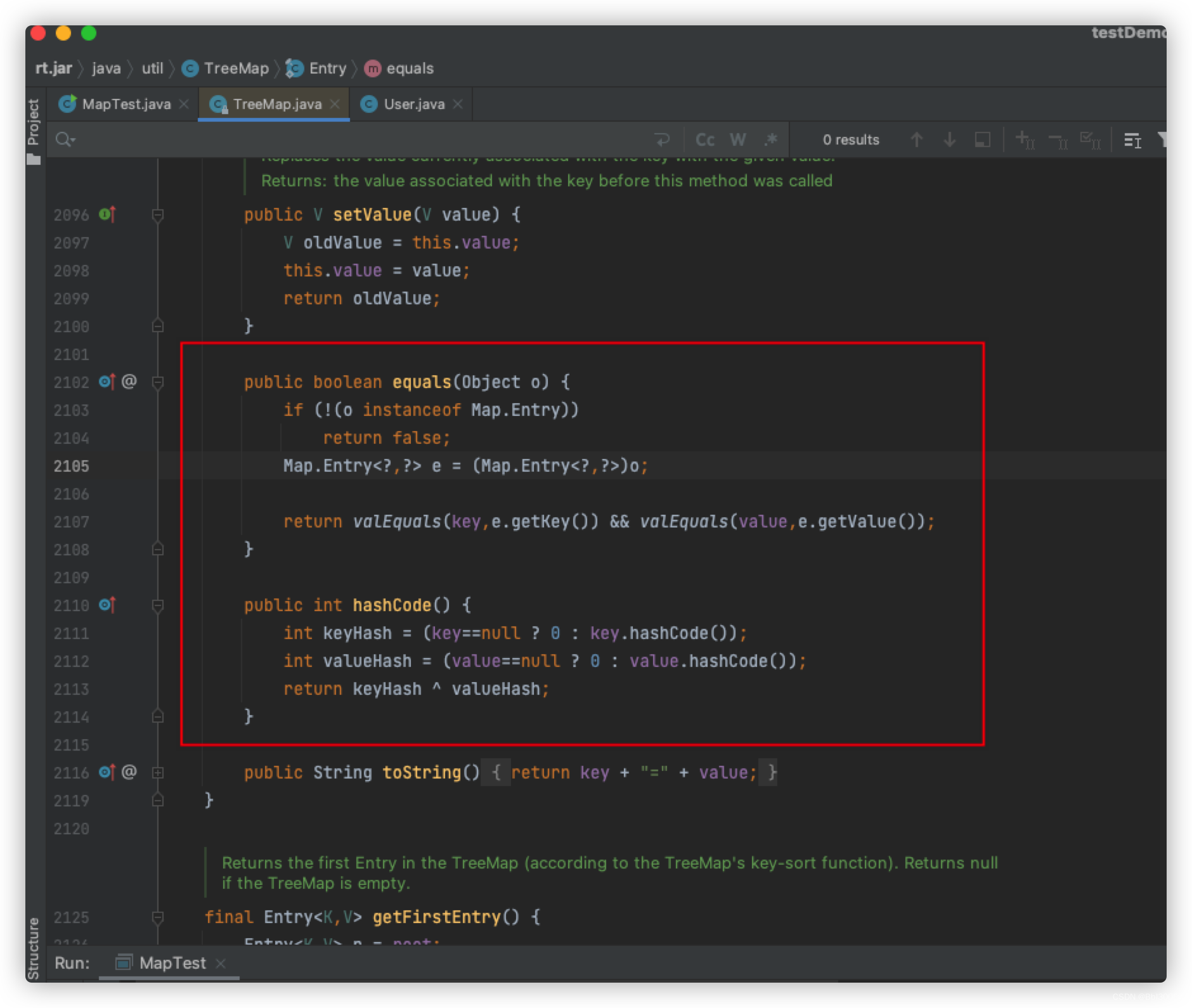
Task: Click util in the breadcrumb
Action: (x=152, y=68)
